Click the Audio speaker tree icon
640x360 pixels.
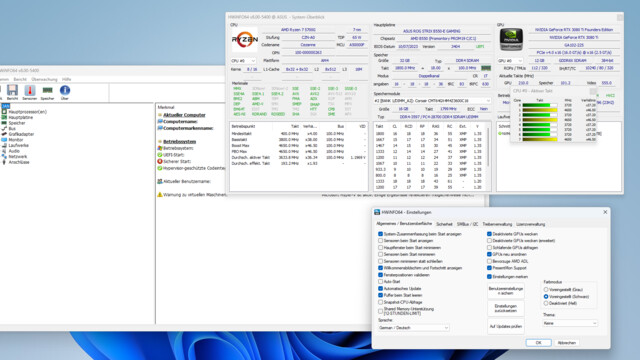click(x=4, y=151)
